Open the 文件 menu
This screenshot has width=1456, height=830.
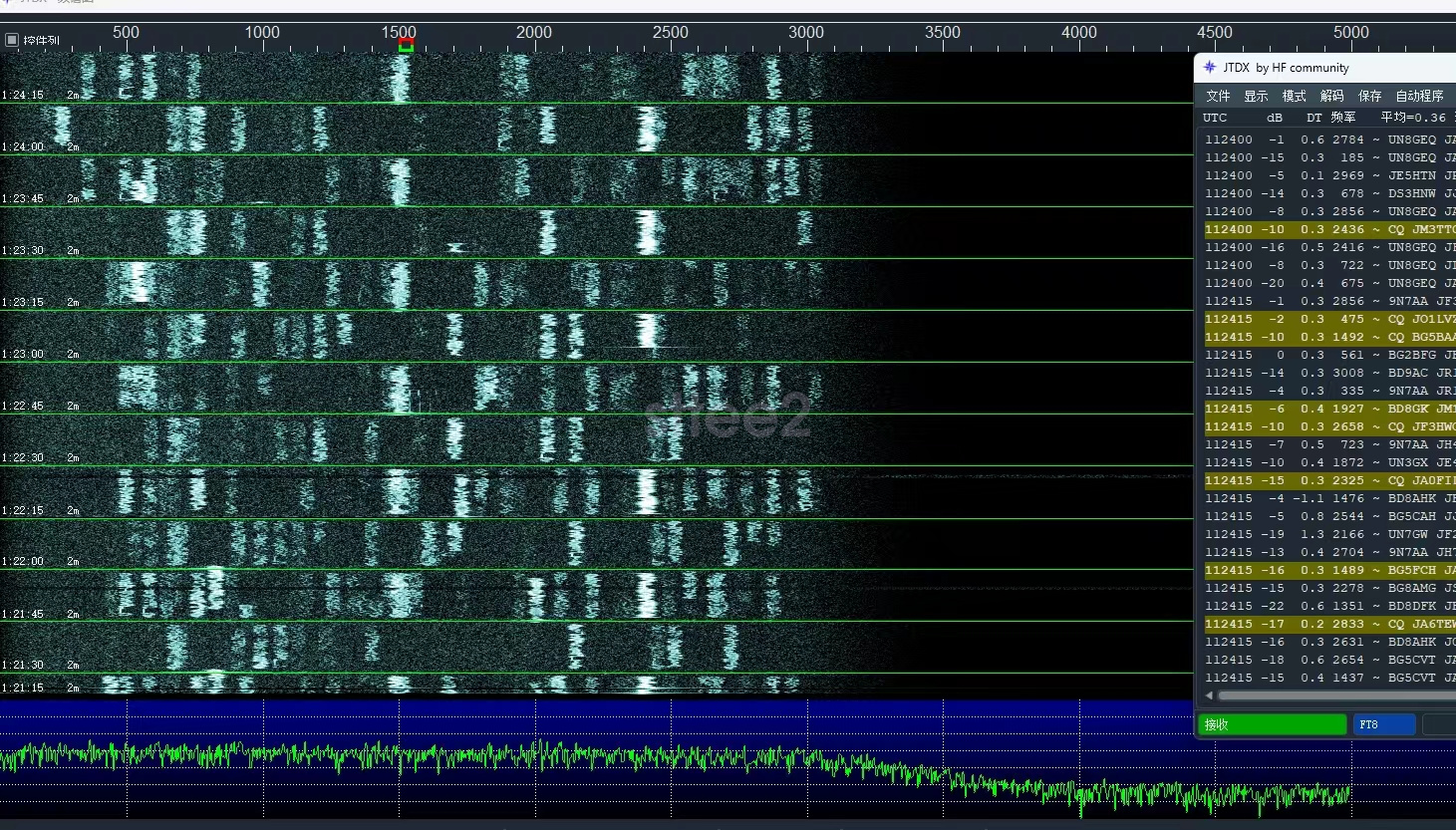tap(1218, 97)
